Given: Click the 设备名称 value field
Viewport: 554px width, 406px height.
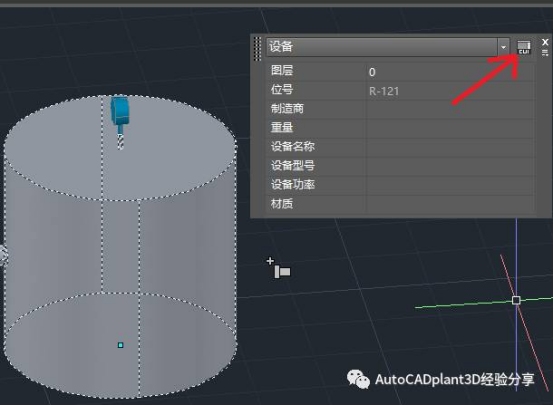Looking at the screenshot, I should point(450,148).
